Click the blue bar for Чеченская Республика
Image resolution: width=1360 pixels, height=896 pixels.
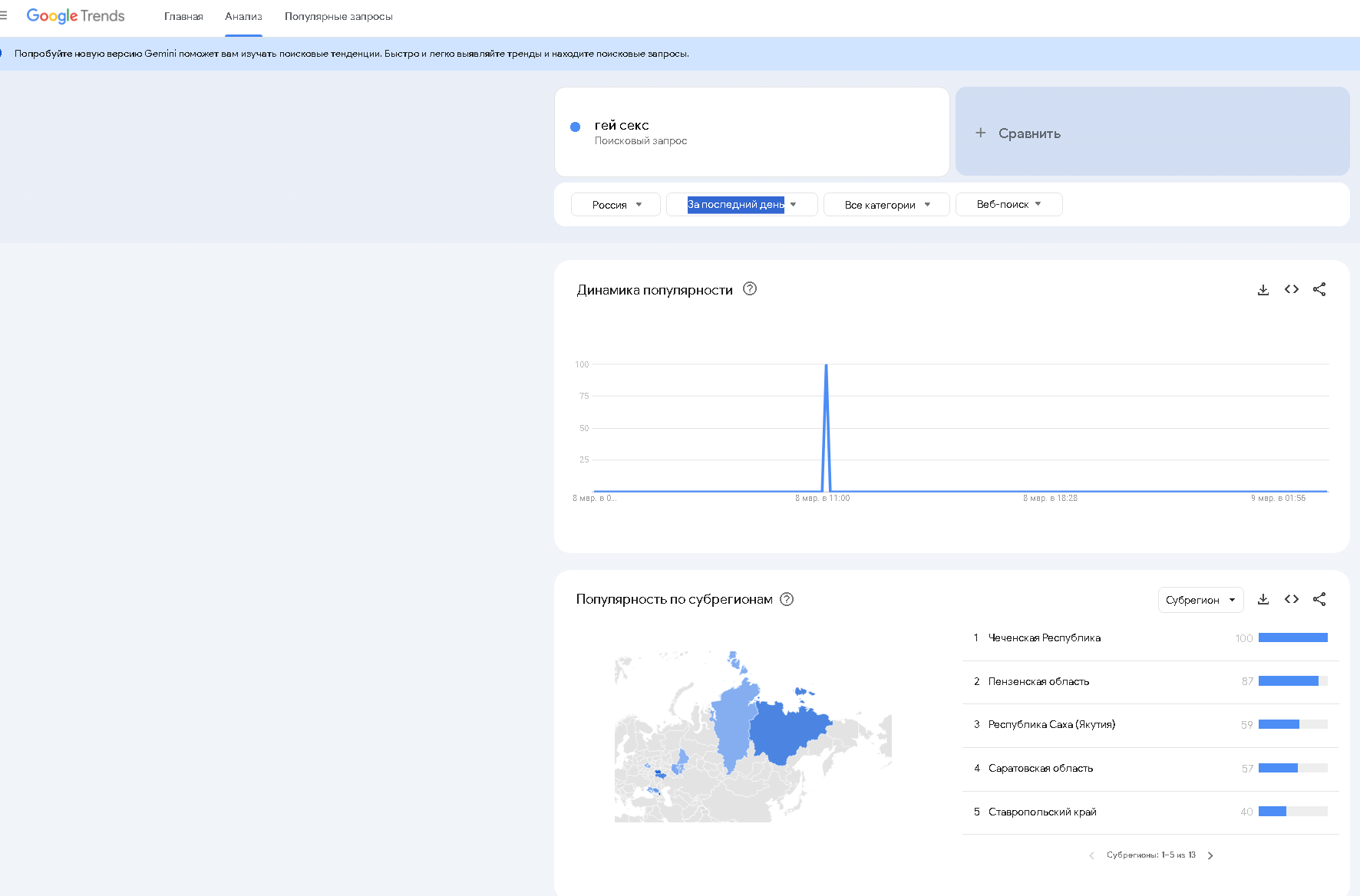(x=1292, y=638)
